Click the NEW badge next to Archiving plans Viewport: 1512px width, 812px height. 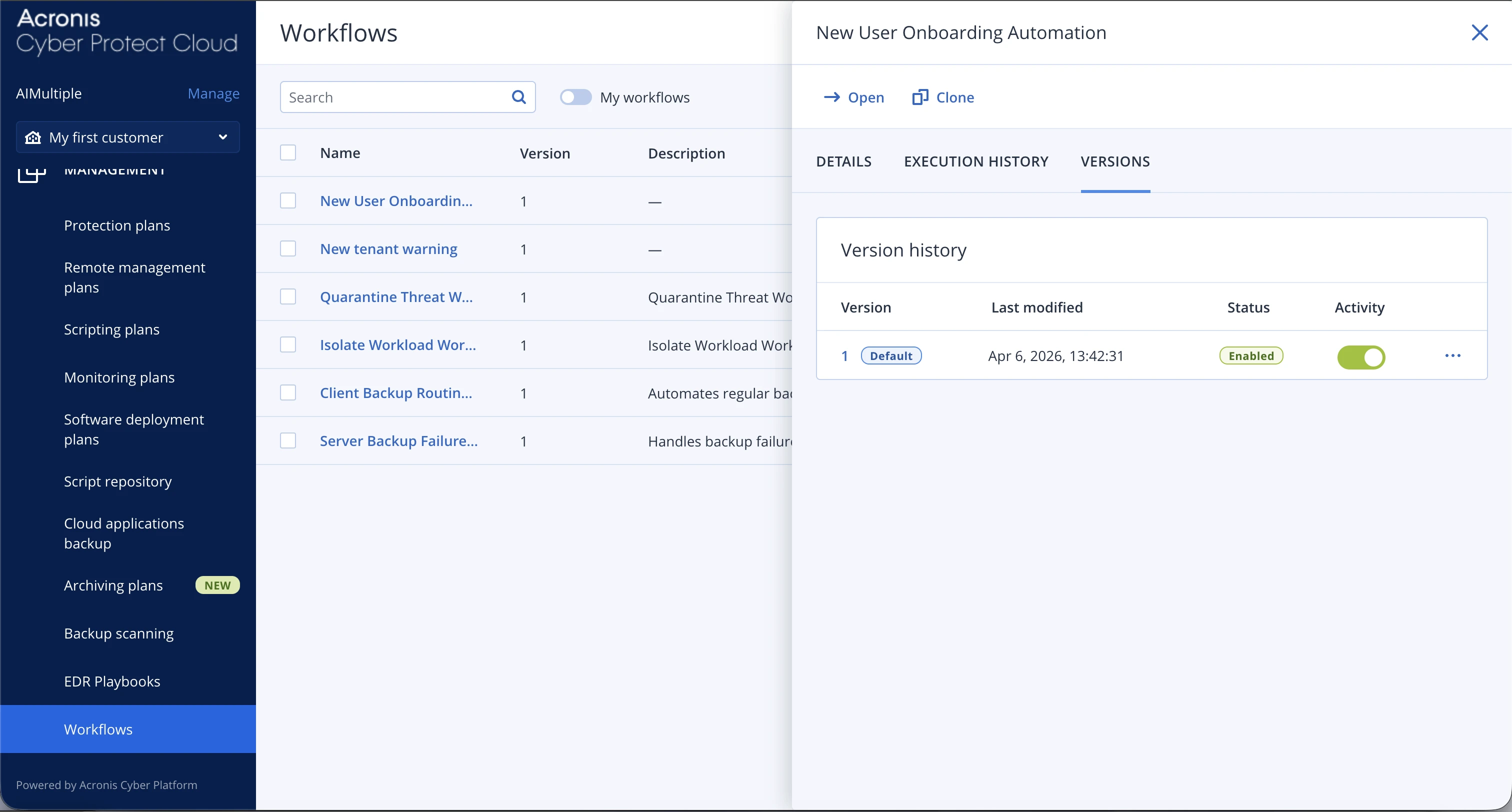click(217, 585)
